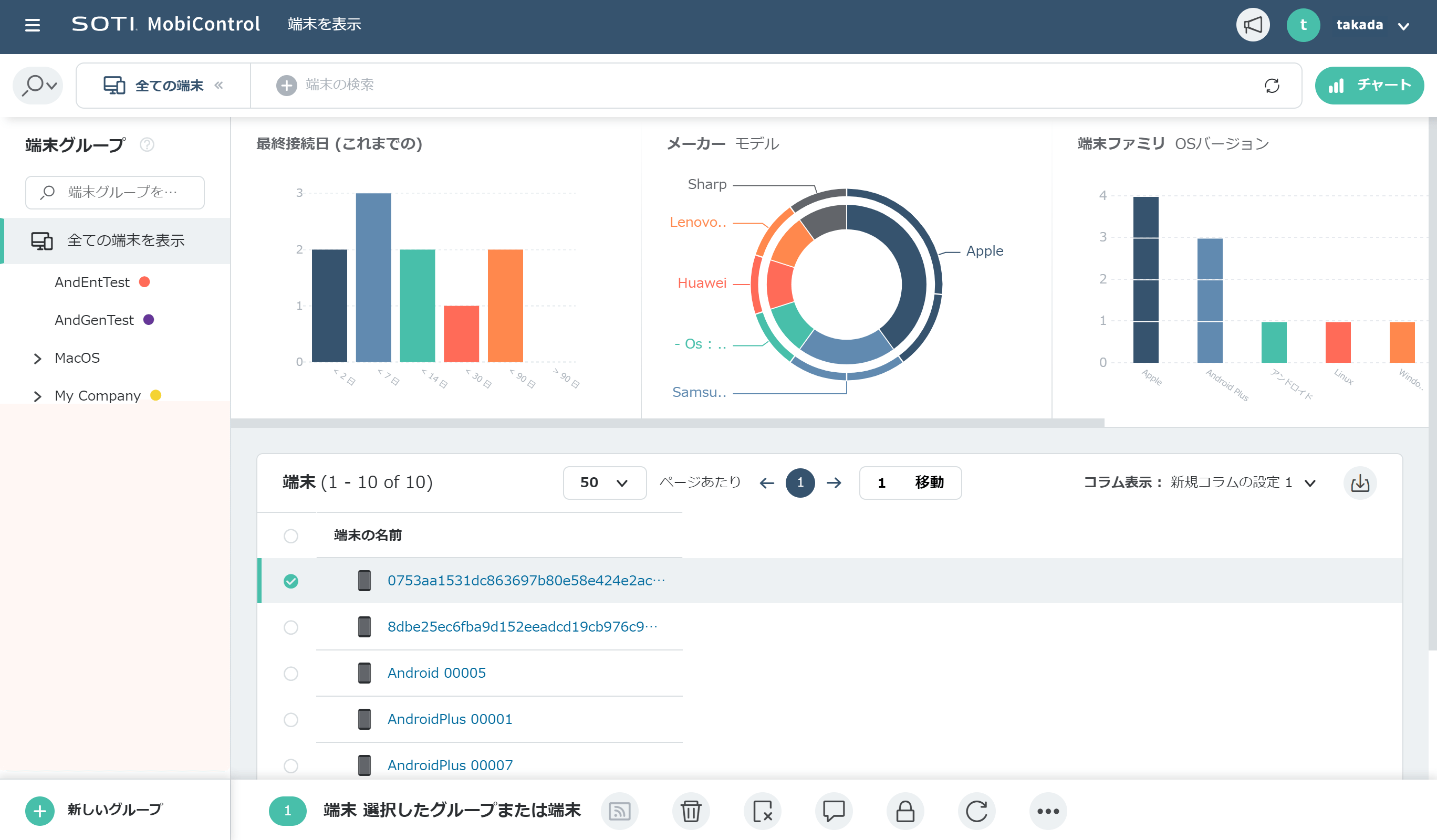Screen dimensions: 1437x840
Task: Click the delete trash can icon
Action: 691,811
